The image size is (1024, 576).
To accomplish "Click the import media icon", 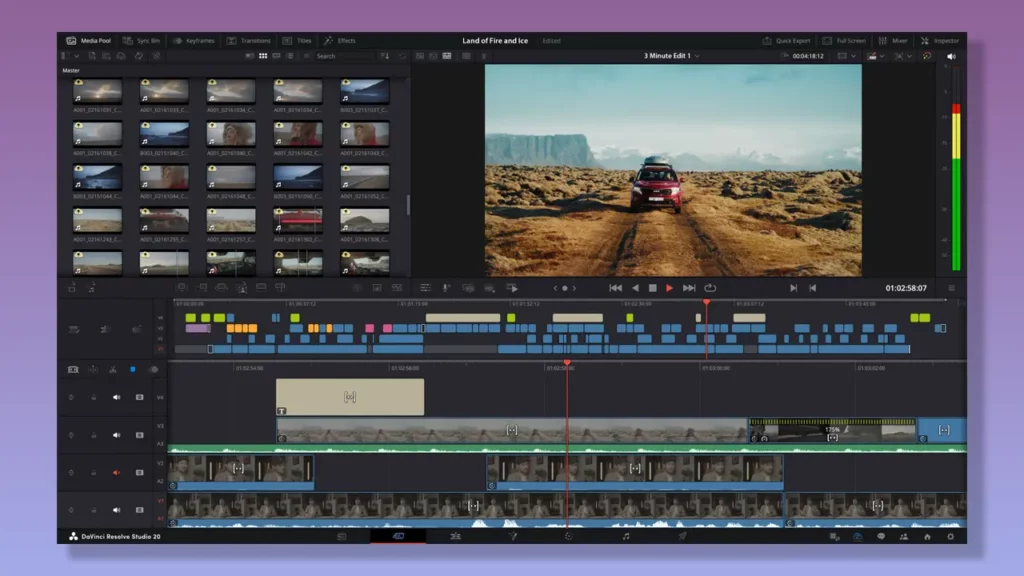I will pyautogui.click(x=92, y=56).
